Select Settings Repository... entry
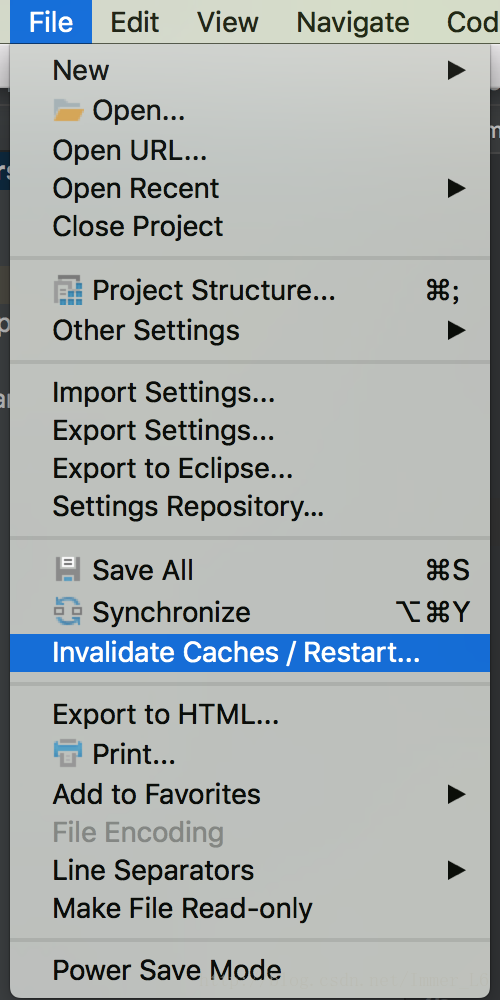The width and height of the screenshot is (500, 1000). [250, 507]
